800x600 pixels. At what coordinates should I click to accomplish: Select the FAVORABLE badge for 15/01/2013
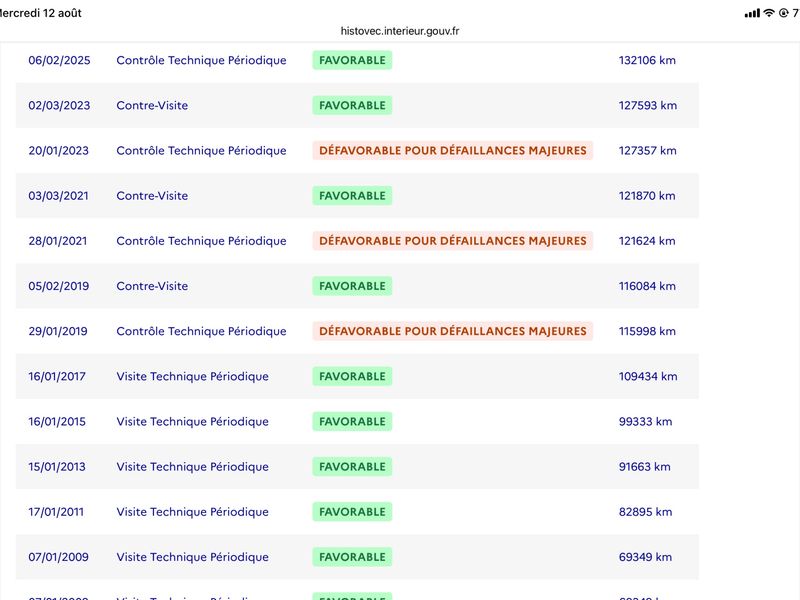point(352,467)
